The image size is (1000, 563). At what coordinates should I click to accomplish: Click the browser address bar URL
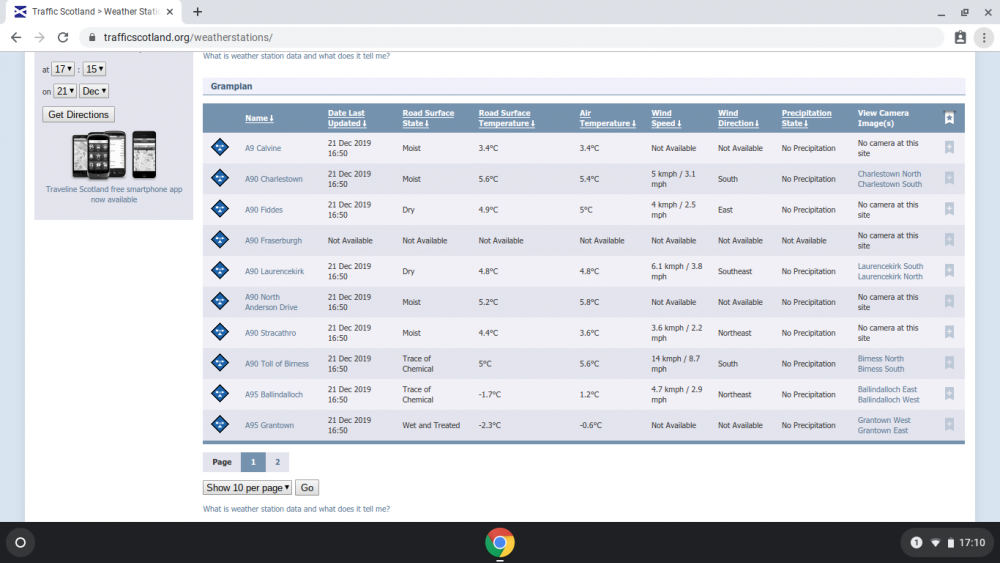point(188,38)
